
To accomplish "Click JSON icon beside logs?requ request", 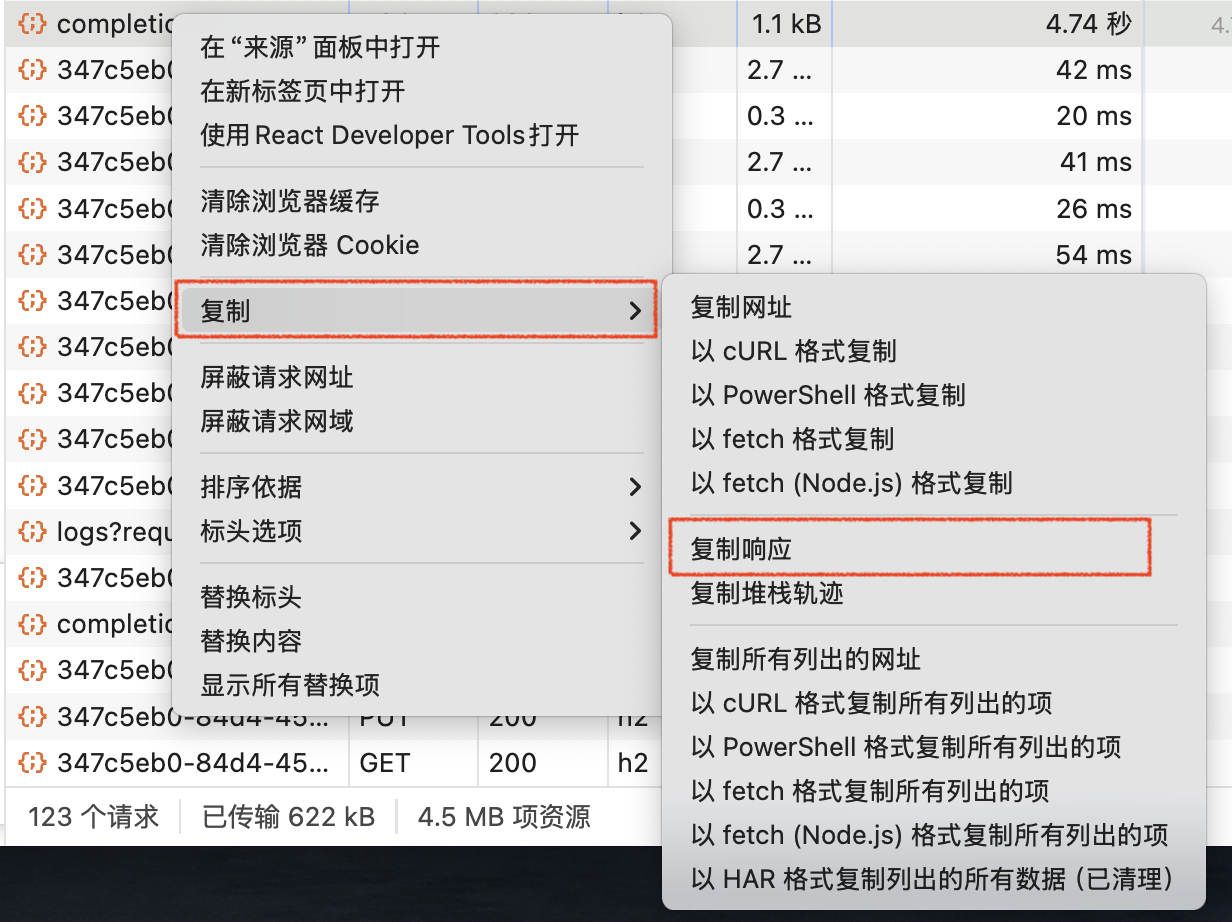I will (33, 531).
